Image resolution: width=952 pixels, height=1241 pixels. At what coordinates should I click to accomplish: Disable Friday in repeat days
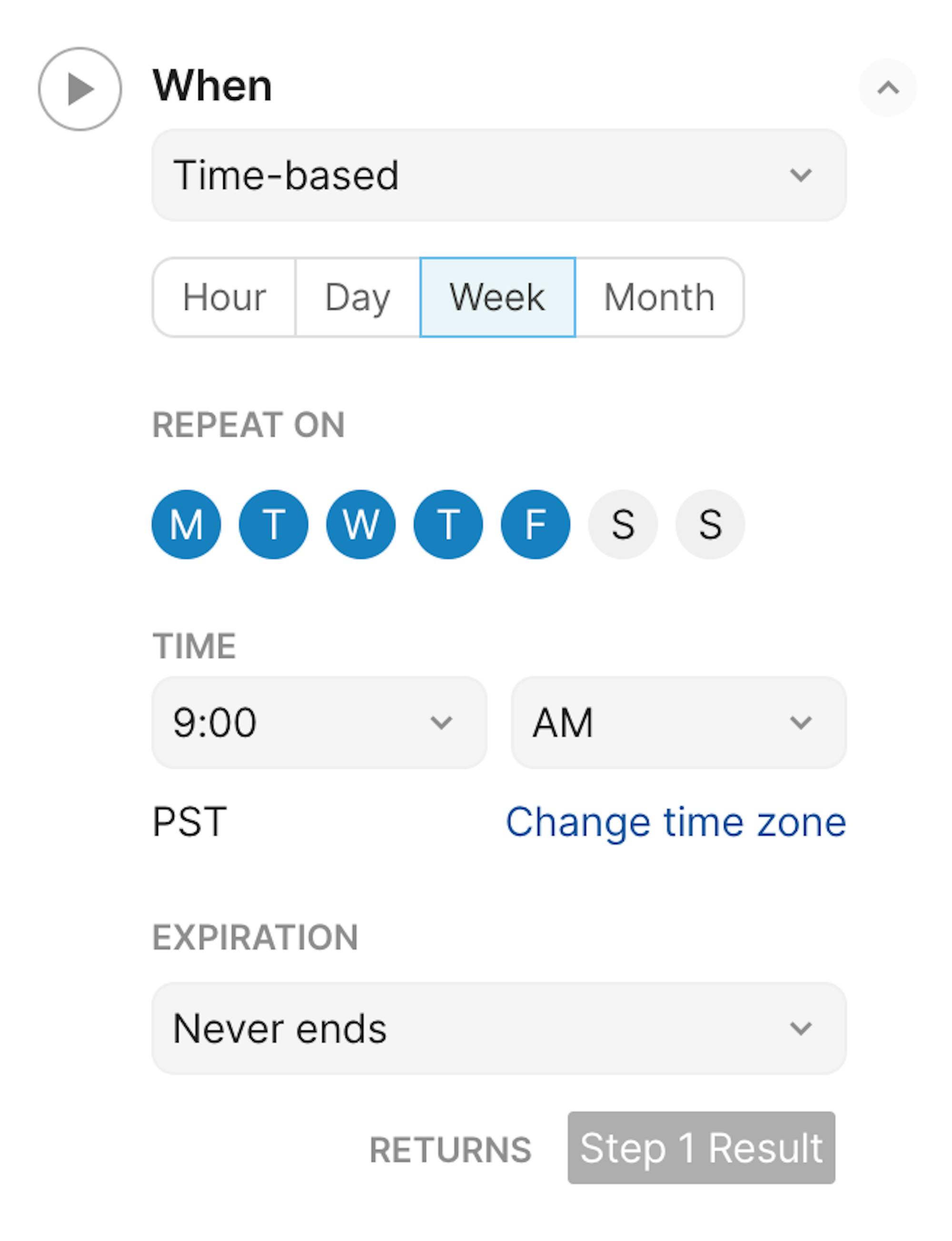pyautogui.click(x=535, y=524)
